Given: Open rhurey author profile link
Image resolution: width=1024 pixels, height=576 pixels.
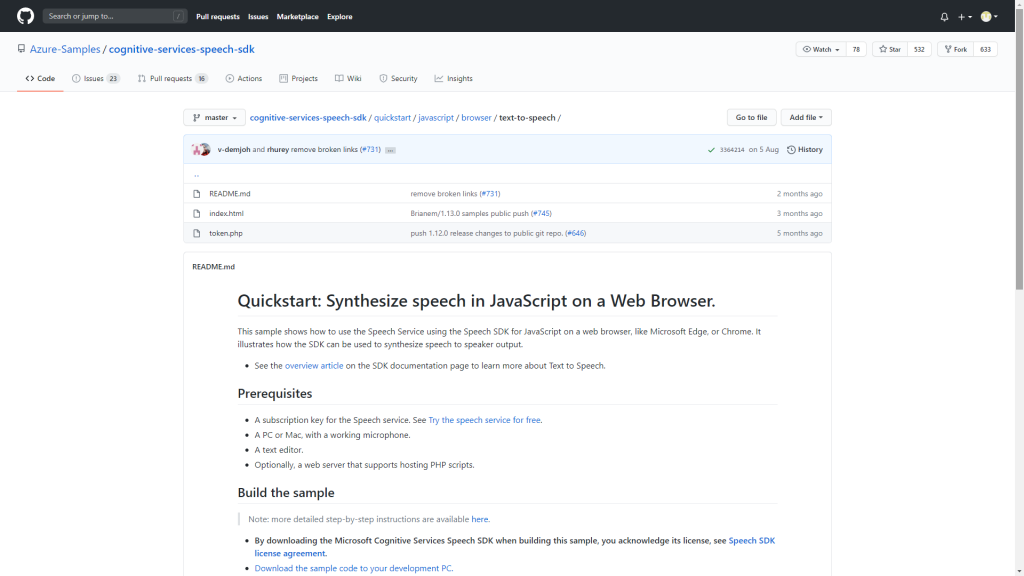Looking at the screenshot, I should 278,150.
